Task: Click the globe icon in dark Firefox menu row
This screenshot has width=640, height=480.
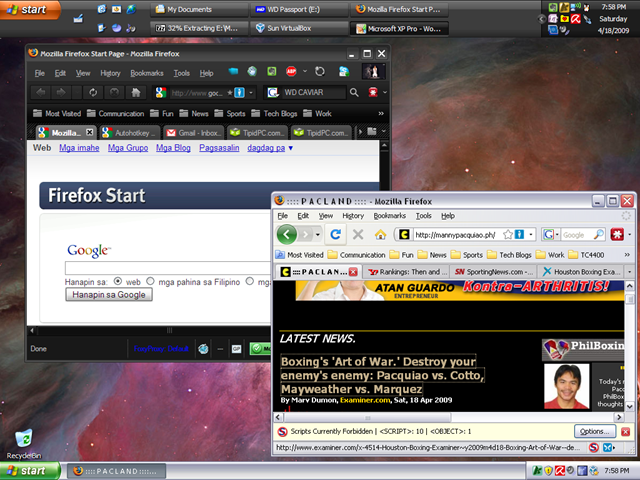Action: 252,71
